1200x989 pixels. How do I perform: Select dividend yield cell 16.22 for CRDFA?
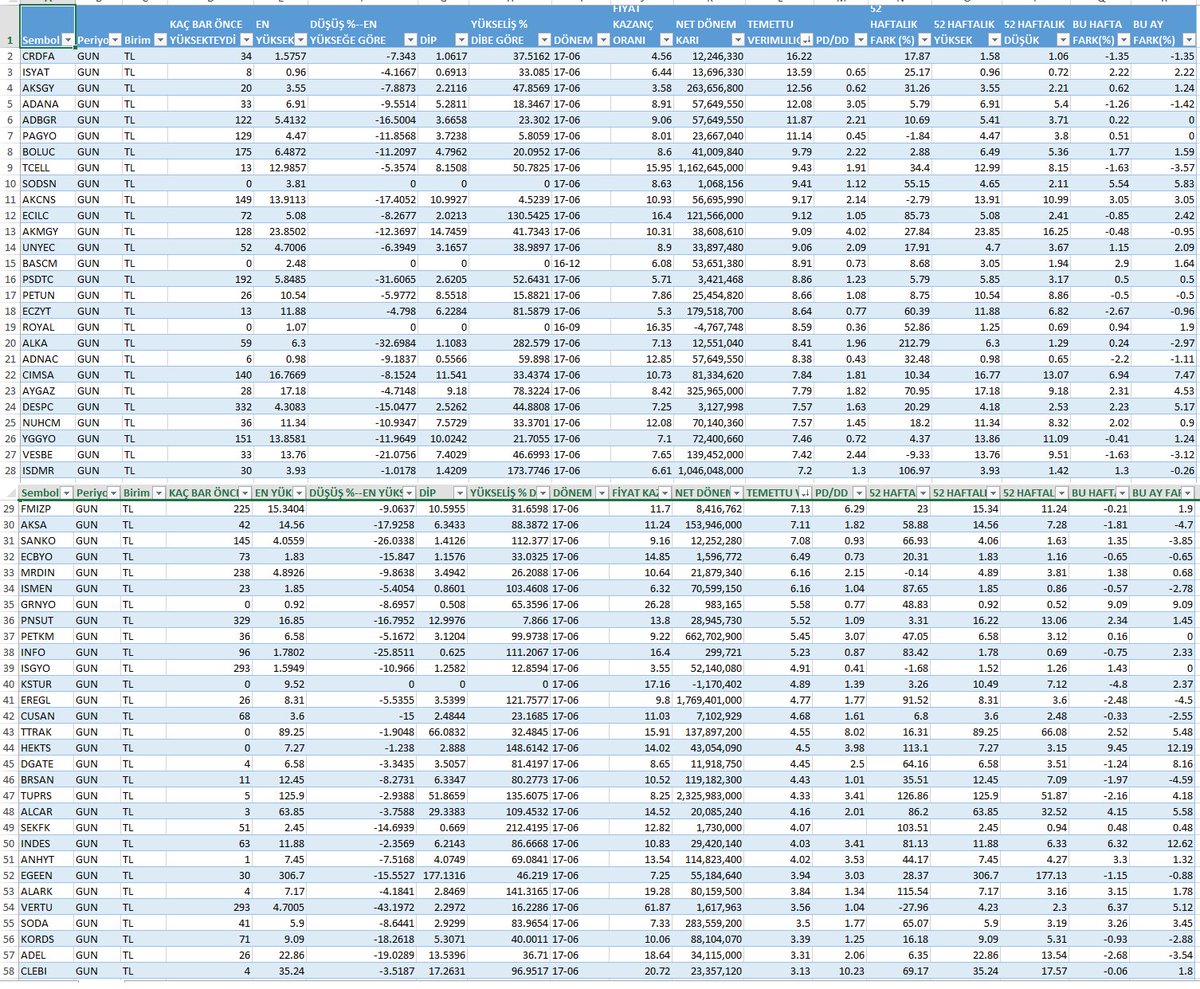(x=779, y=57)
